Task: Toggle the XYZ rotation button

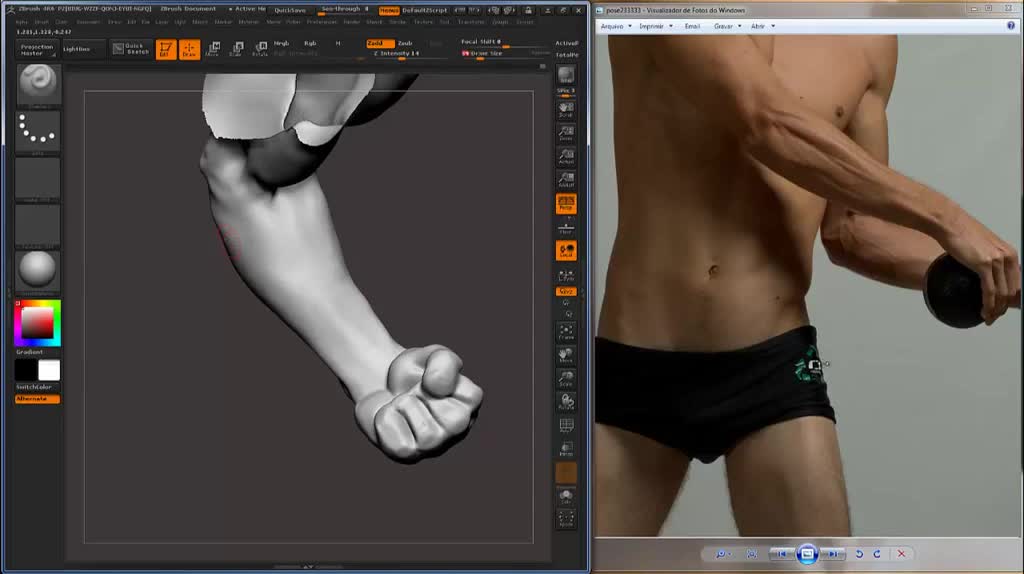Action: [566, 291]
